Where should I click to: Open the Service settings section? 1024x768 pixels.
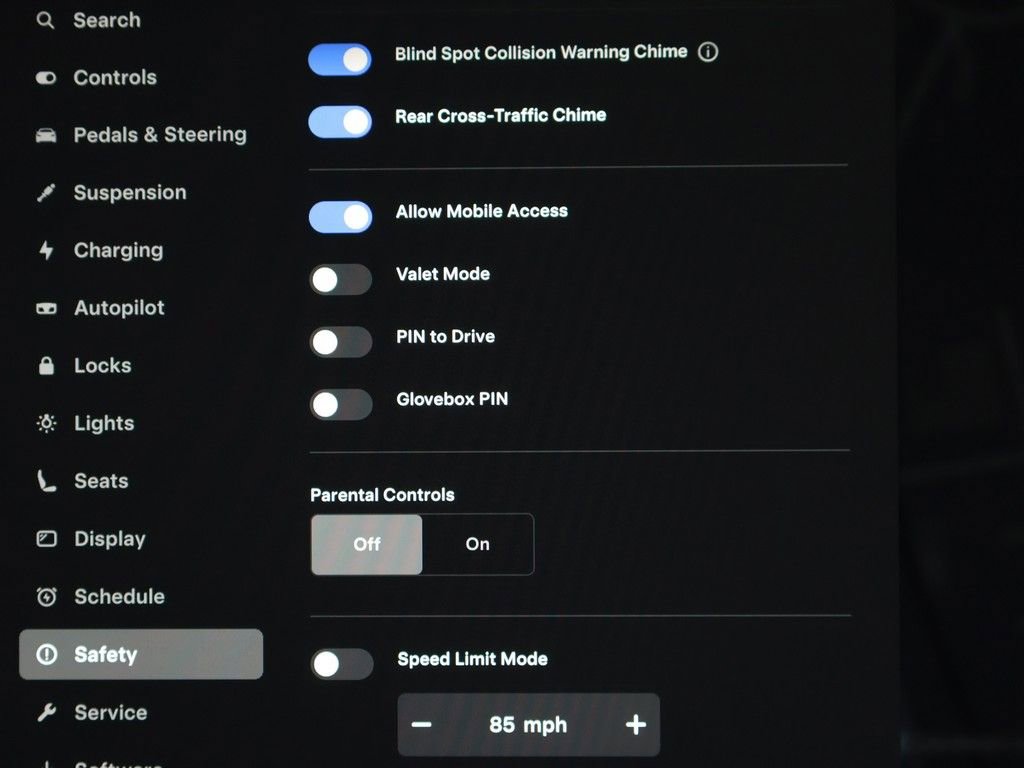point(109,712)
